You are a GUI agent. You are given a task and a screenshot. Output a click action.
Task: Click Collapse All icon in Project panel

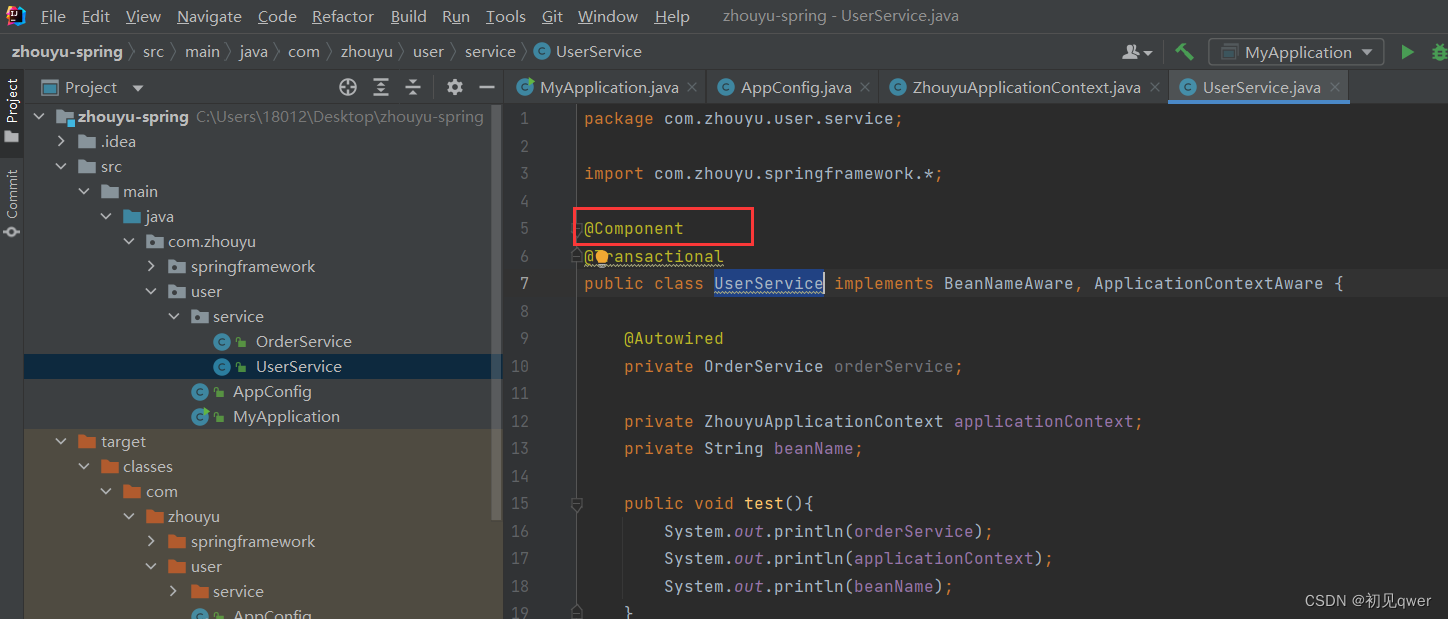pos(413,87)
